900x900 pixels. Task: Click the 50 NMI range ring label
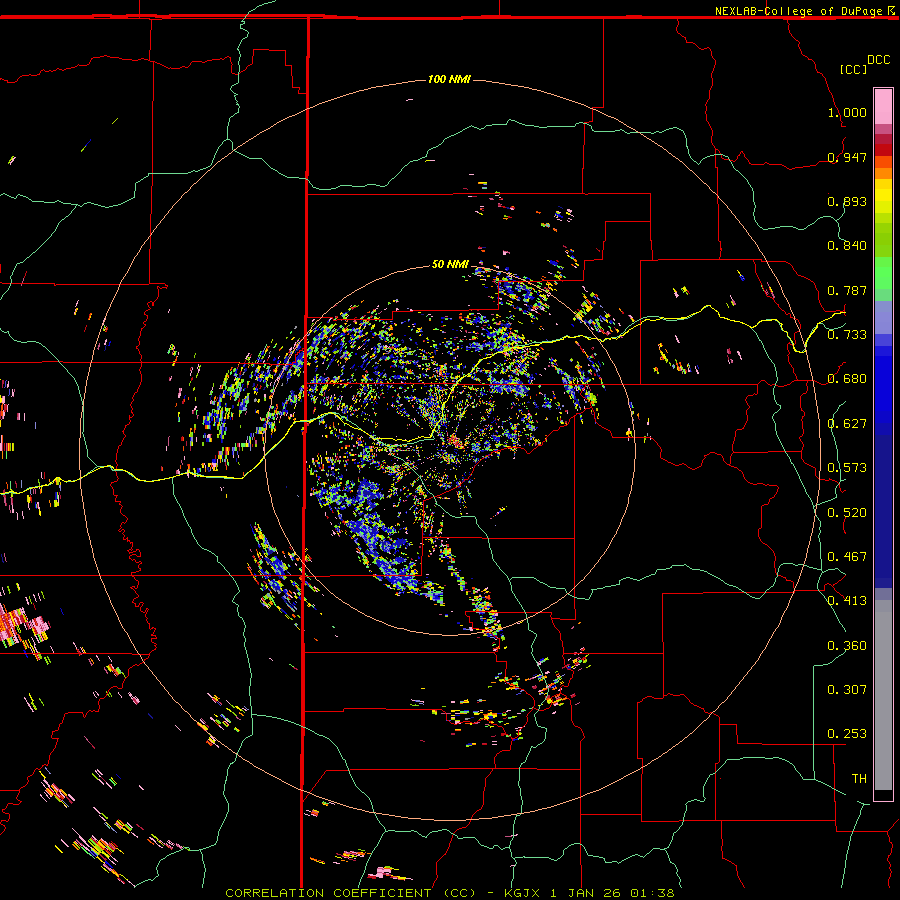[x=450, y=264]
